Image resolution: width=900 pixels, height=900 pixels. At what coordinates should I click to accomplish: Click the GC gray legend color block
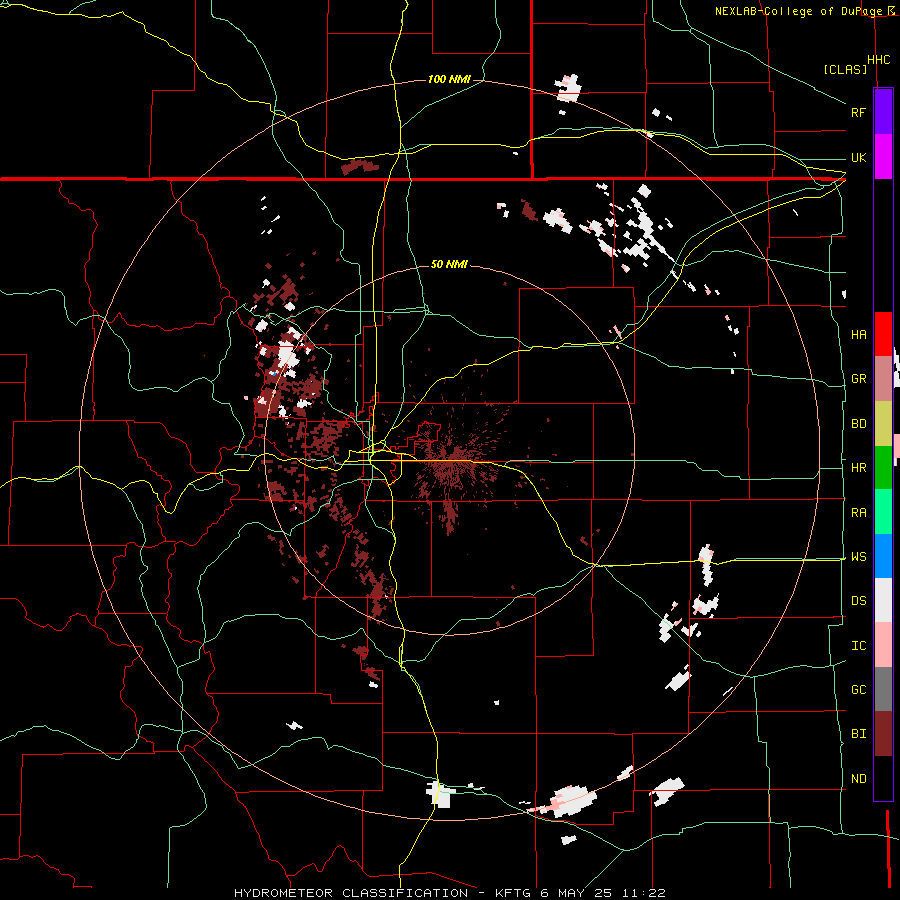[x=883, y=689]
